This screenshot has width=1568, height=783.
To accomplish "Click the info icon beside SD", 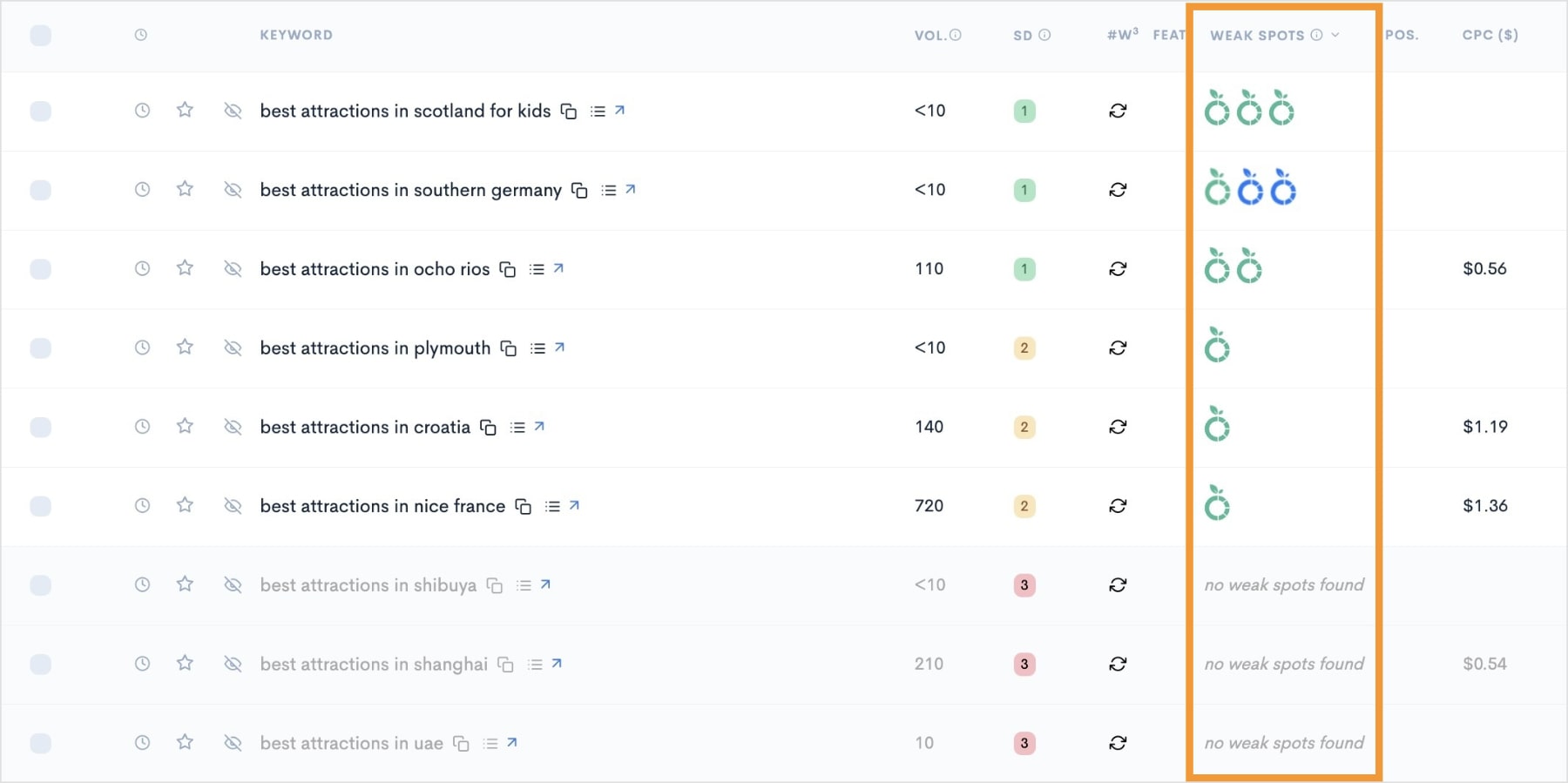I will (1044, 35).
